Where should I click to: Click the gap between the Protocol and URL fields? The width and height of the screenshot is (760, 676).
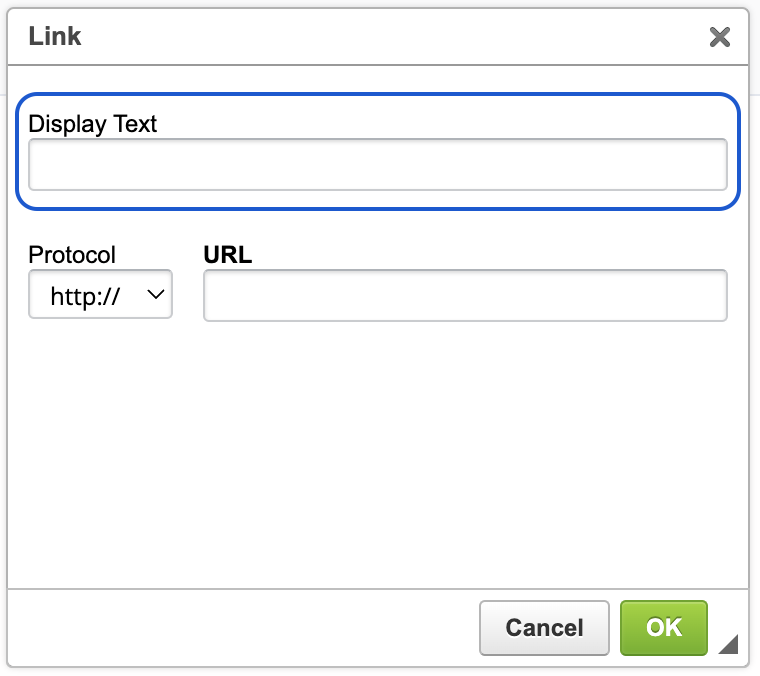point(188,296)
